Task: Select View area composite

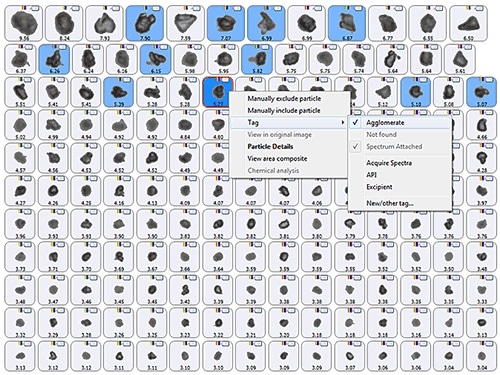Action: tap(288, 159)
